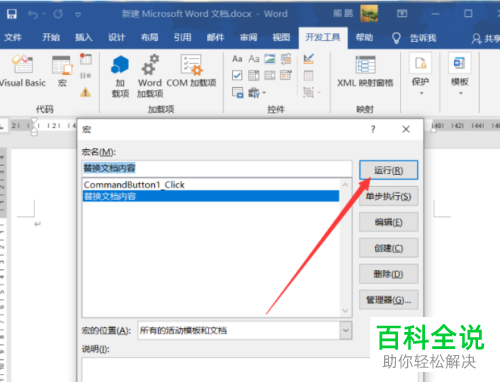Screen dimensions: 500x382
Task: Open the quick access toolbar customize arrow
Action: tap(78, 15)
